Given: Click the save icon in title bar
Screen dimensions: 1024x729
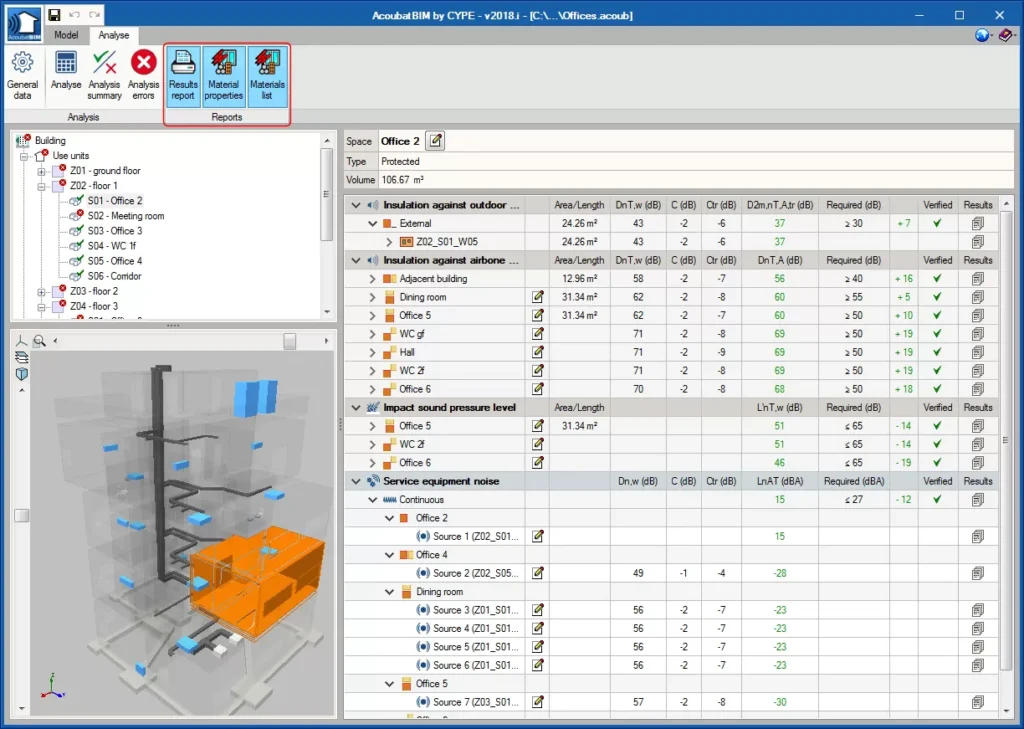Looking at the screenshot, I should pyautogui.click(x=54, y=15).
